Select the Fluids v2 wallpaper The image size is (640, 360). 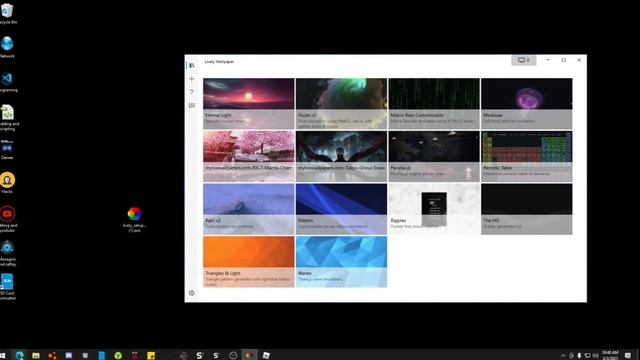(341, 104)
